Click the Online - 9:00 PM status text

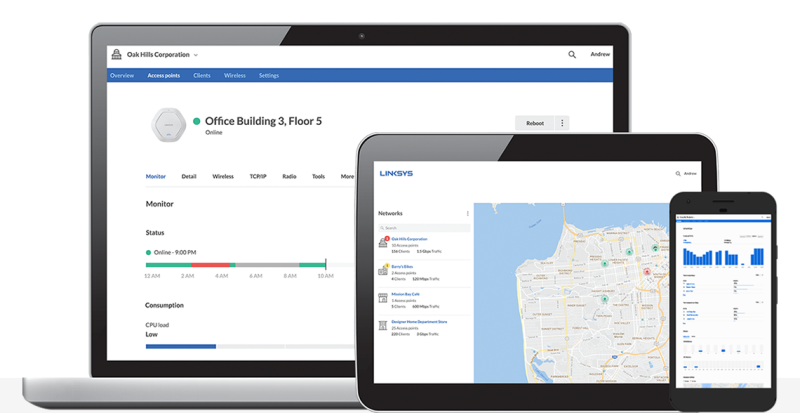click(175, 252)
